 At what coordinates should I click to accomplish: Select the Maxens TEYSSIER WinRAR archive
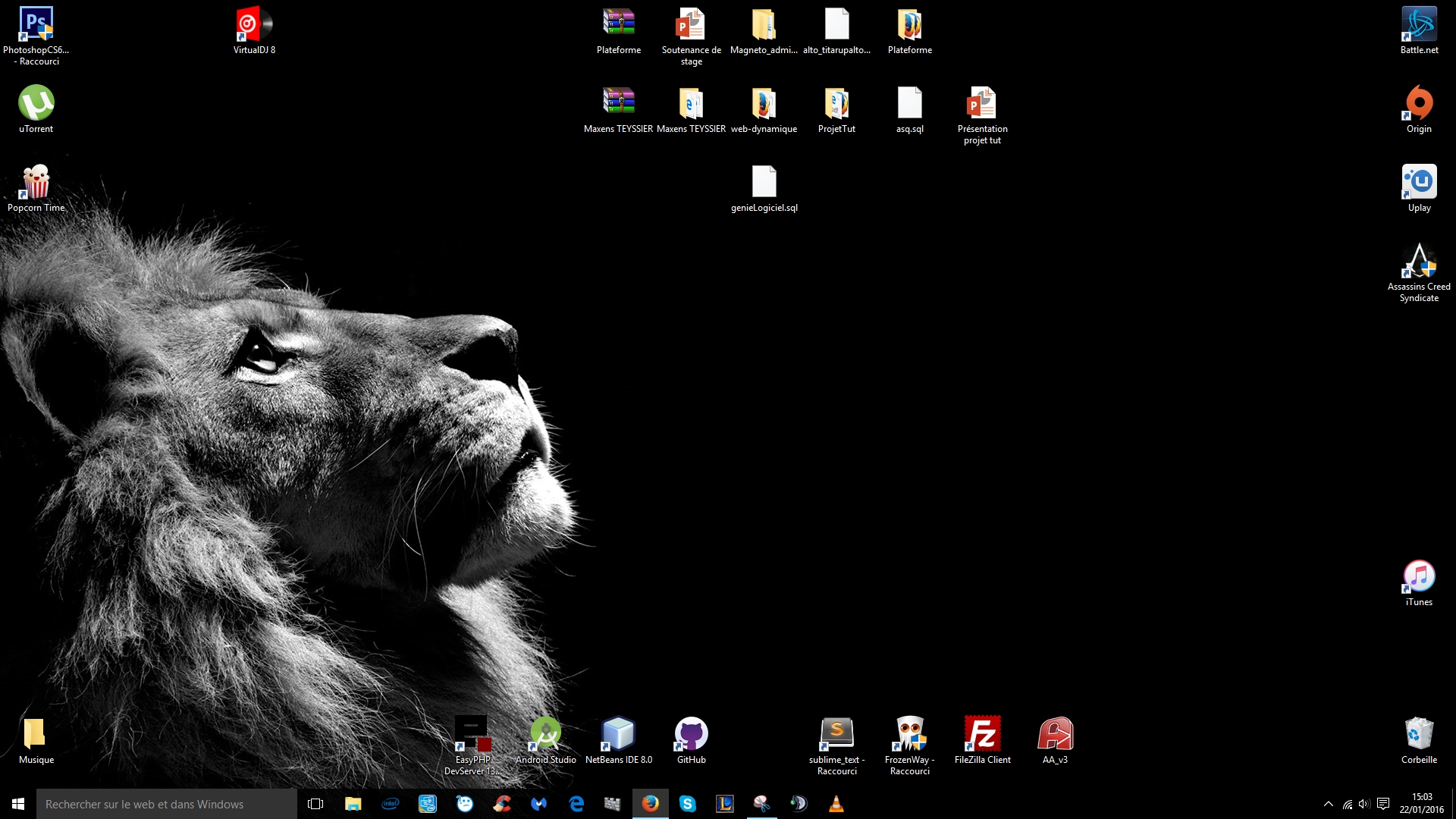click(x=618, y=110)
